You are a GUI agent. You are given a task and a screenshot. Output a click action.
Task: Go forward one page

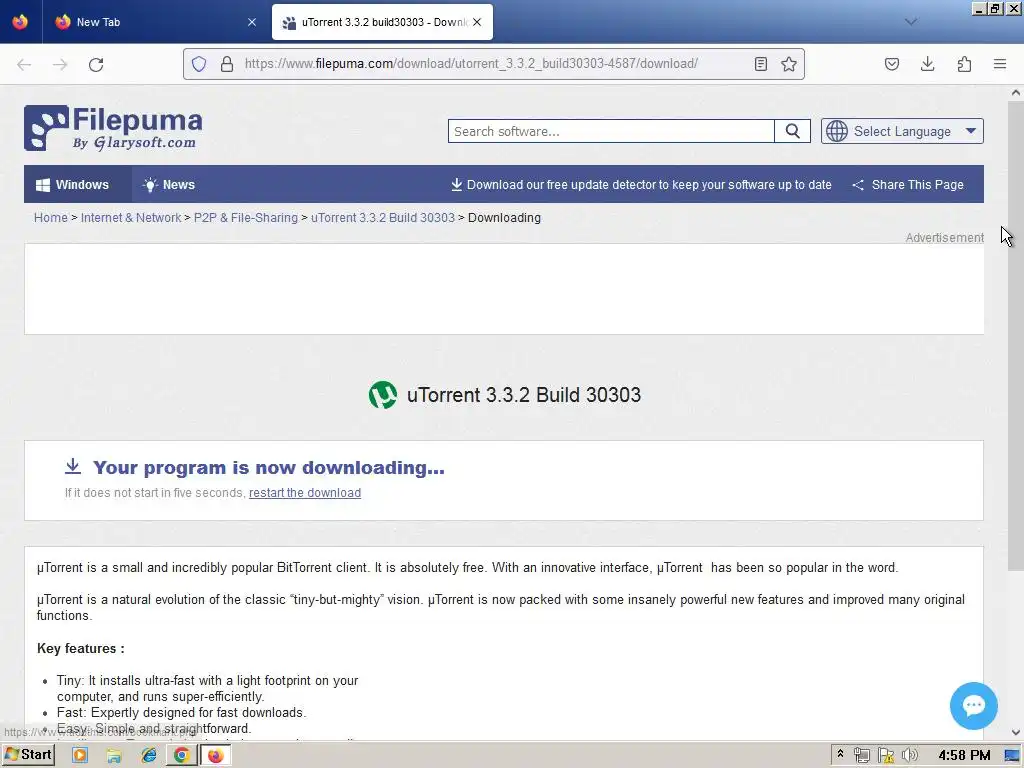[60, 64]
